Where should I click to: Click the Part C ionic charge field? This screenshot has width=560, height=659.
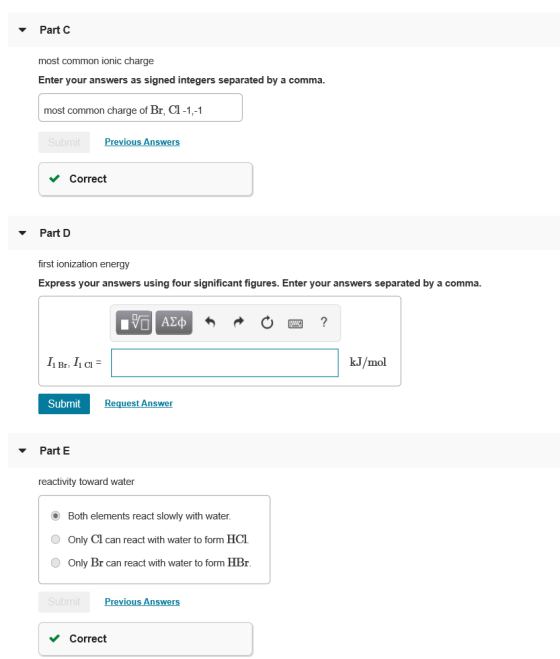[140, 108]
